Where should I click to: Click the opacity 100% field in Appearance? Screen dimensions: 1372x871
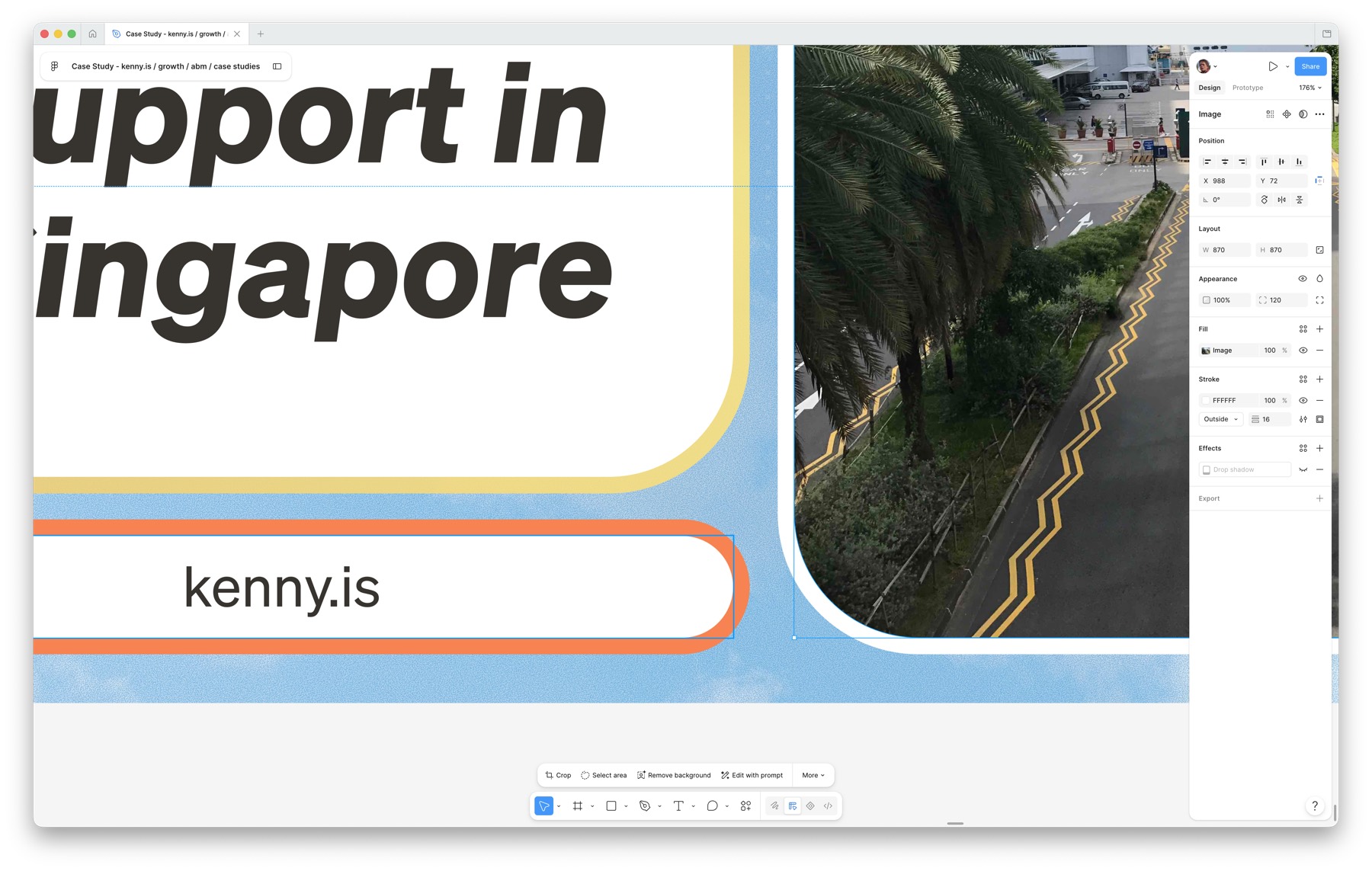[1225, 300]
